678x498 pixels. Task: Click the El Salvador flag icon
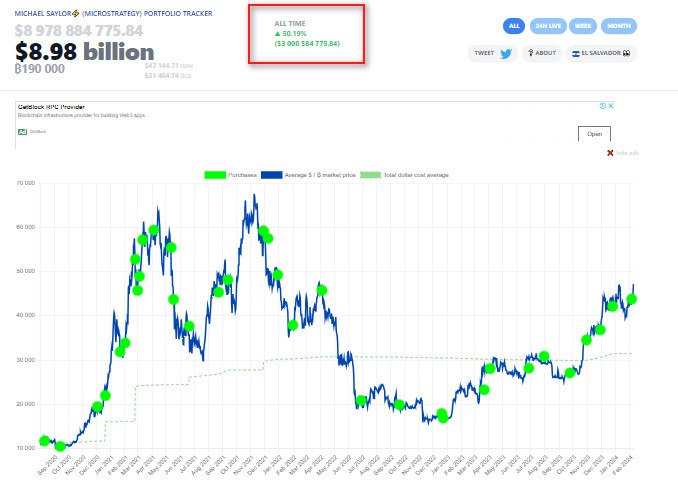coord(576,53)
